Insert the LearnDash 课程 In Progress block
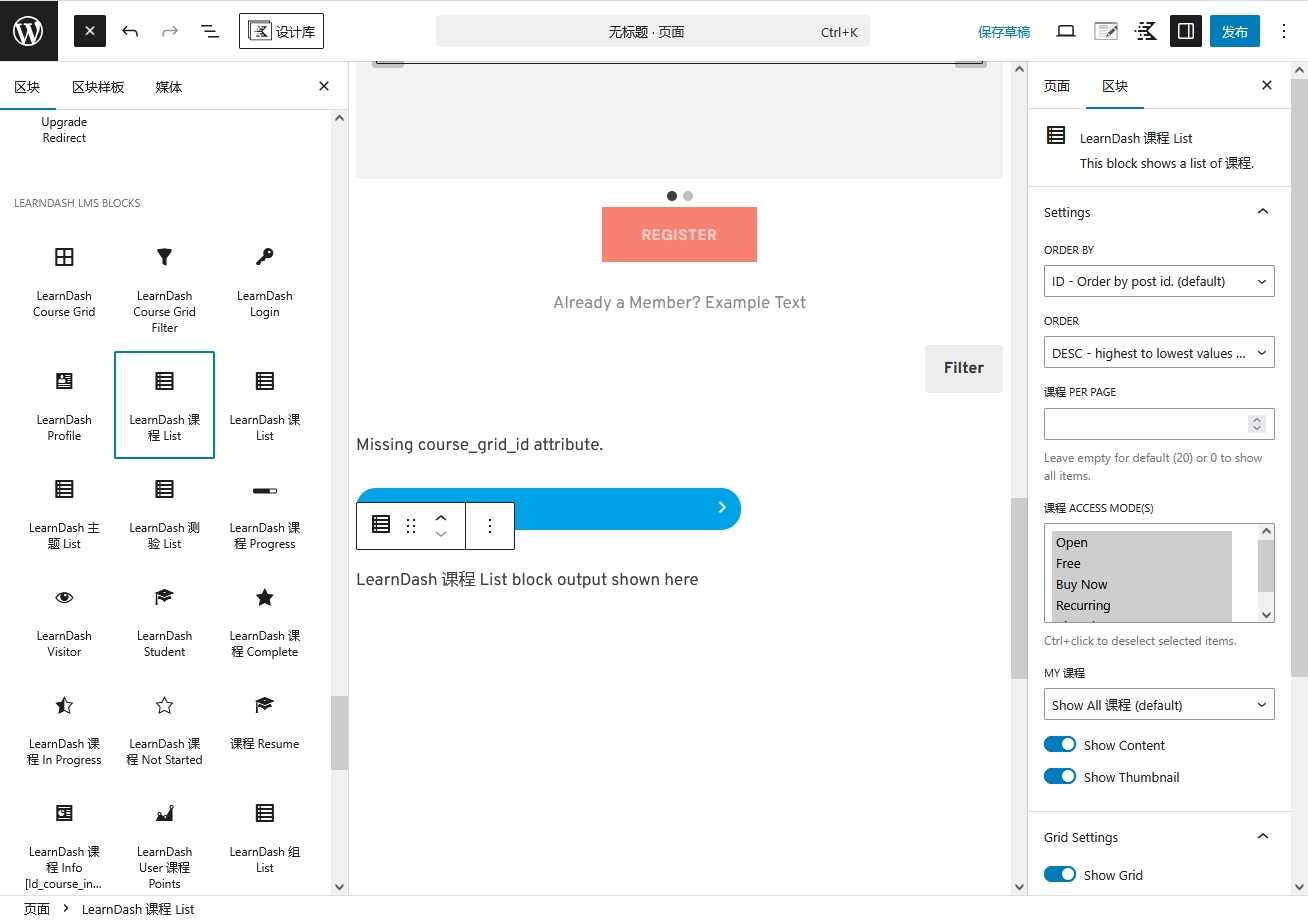The width and height of the screenshot is (1308, 920). click(x=64, y=729)
